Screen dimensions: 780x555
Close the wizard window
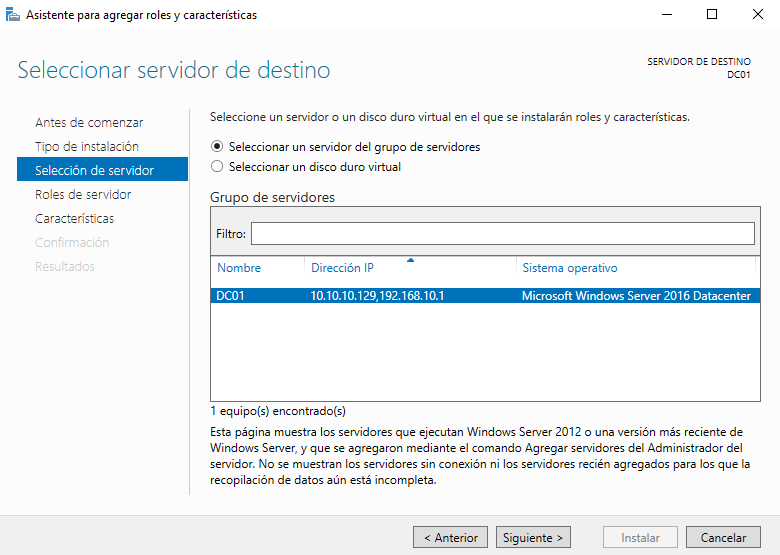pos(757,15)
